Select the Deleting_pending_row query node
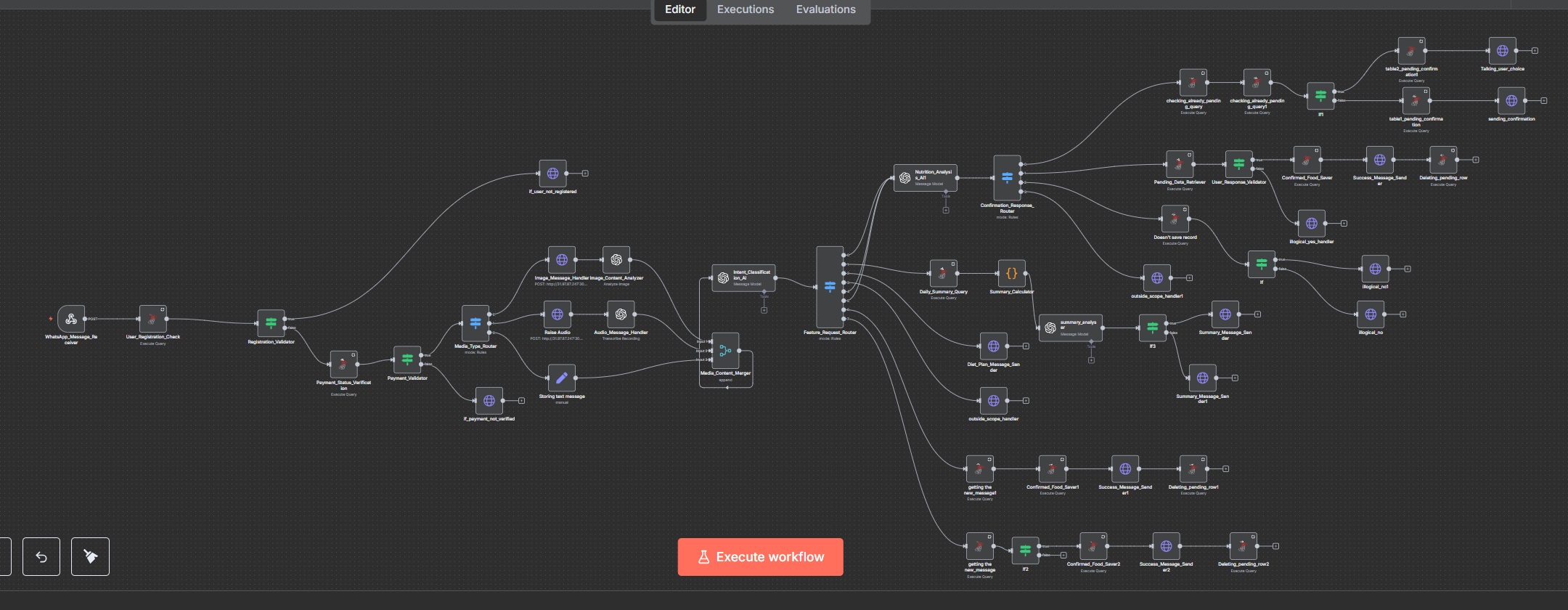 pyautogui.click(x=1443, y=160)
